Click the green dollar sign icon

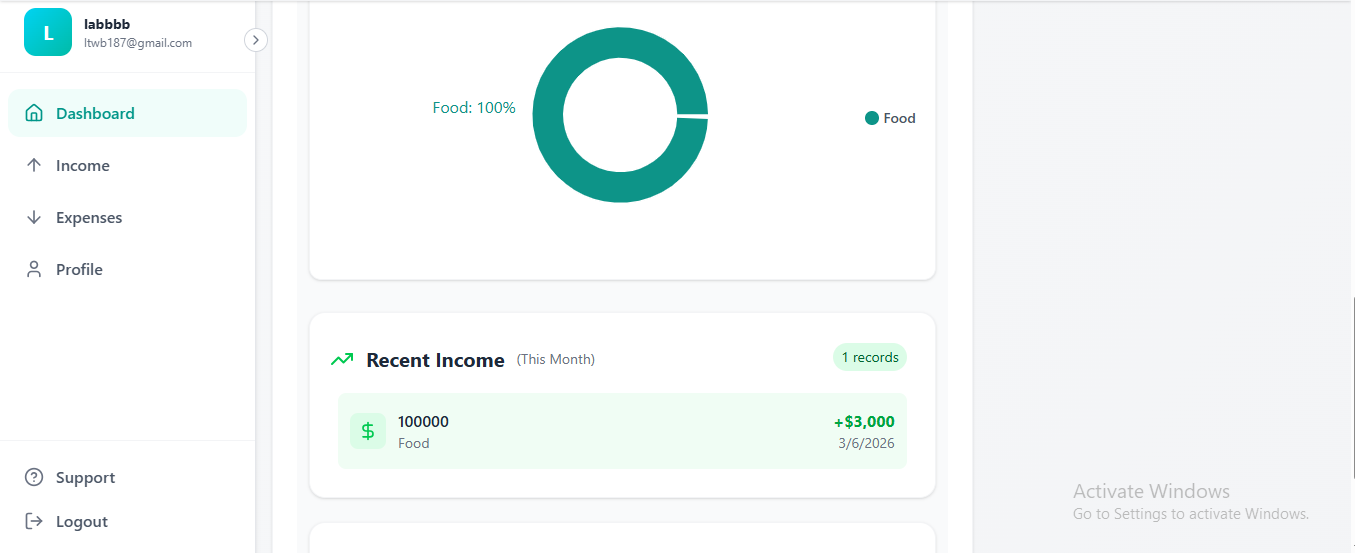point(368,431)
